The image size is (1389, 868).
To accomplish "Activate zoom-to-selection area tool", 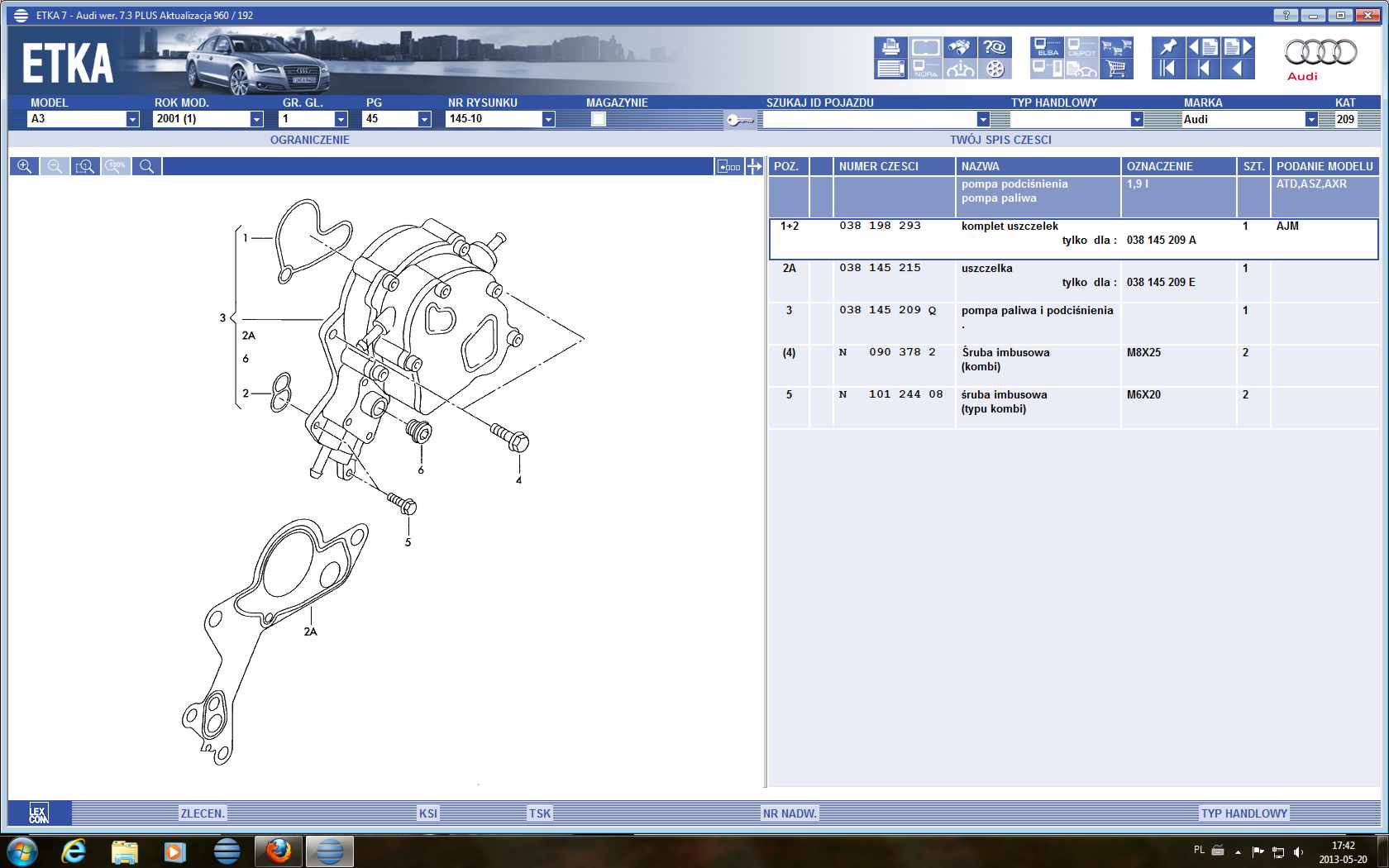I will (85, 166).
